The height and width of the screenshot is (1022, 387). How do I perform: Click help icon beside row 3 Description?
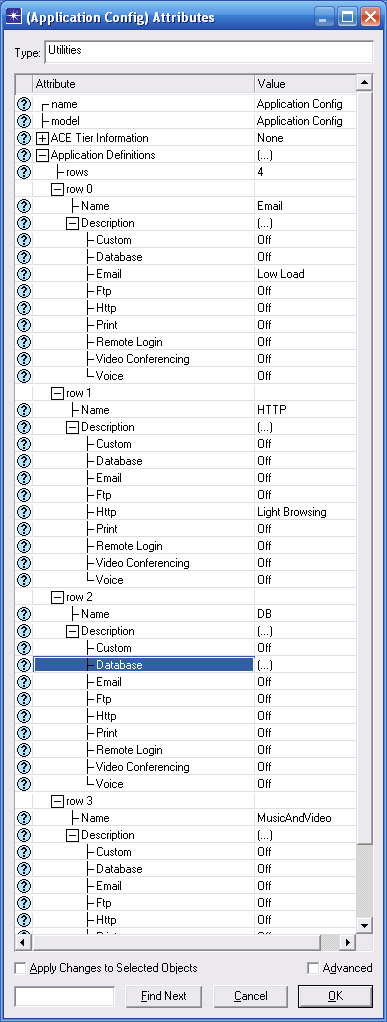23,835
